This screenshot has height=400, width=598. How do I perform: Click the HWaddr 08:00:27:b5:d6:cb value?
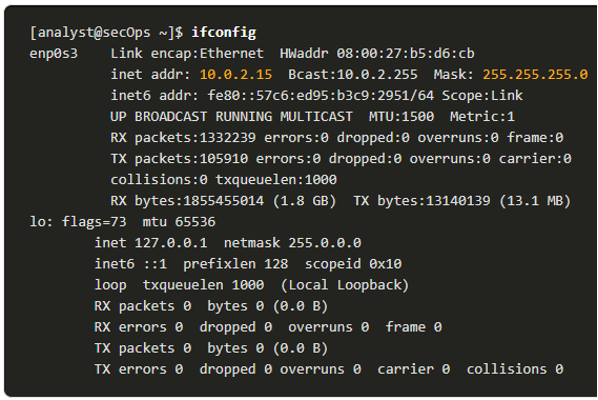(377, 53)
